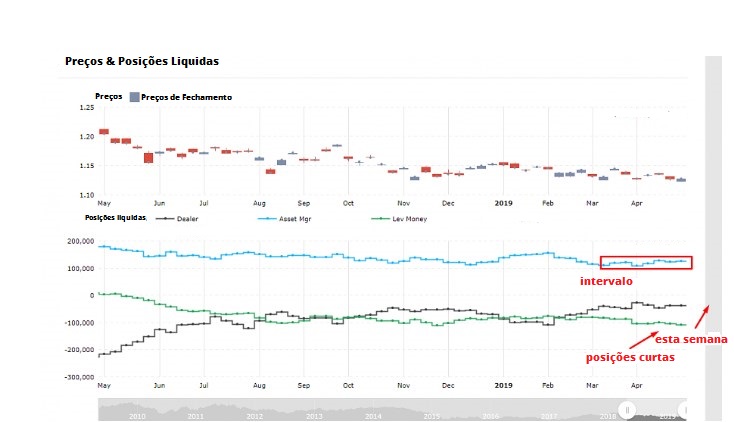Click the 2019 label on price axis

click(503, 202)
